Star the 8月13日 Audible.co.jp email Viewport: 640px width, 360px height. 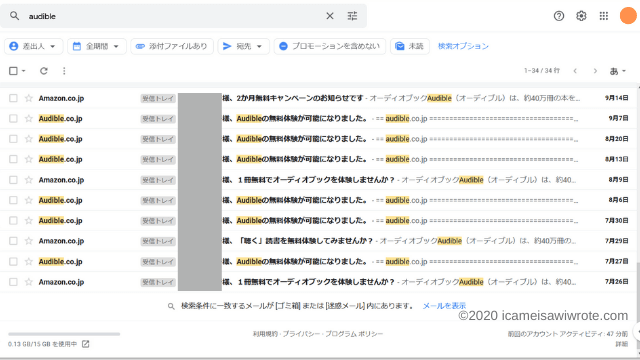[x=29, y=159]
